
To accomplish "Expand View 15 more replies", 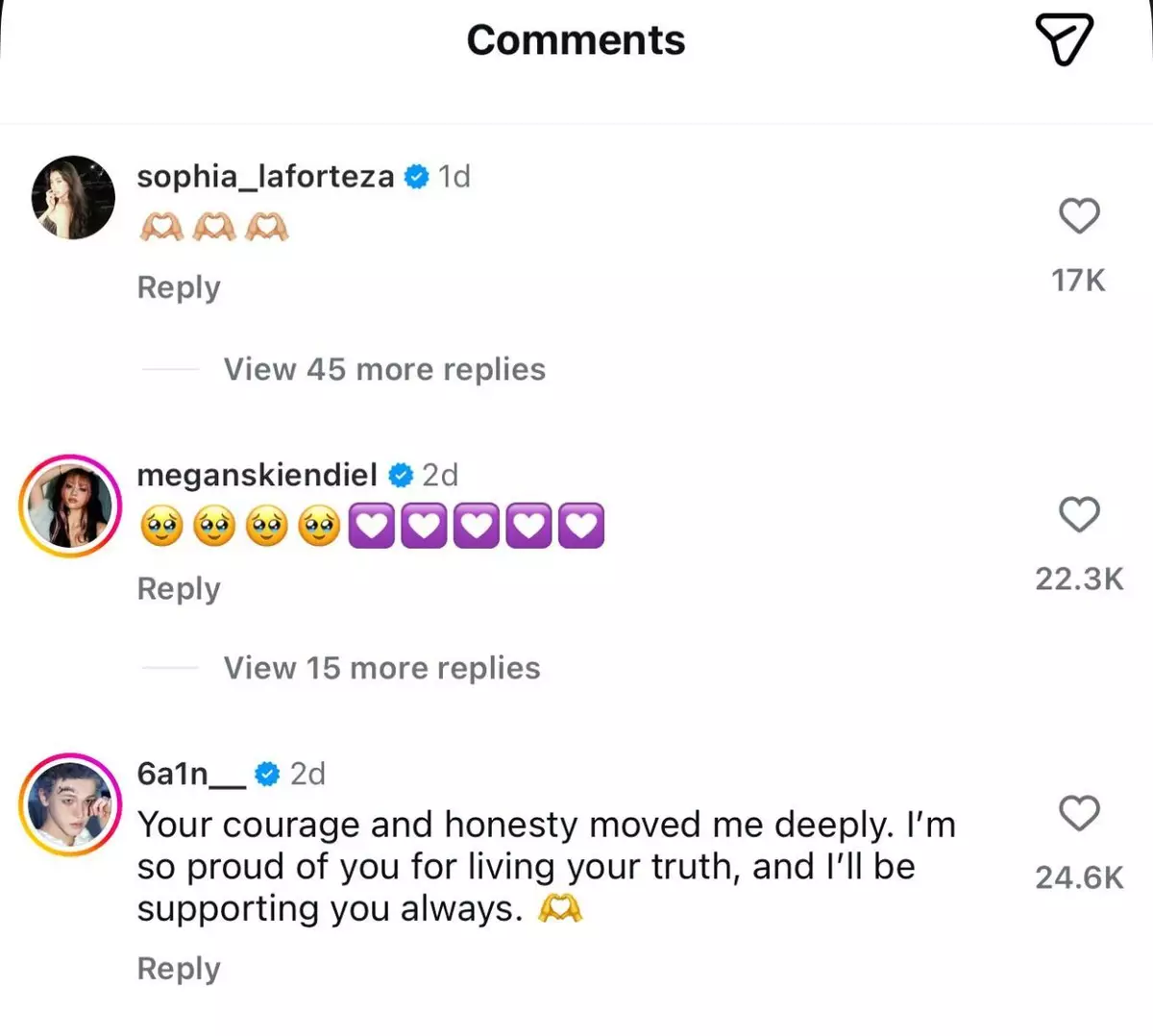I will [x=381, y=668].
